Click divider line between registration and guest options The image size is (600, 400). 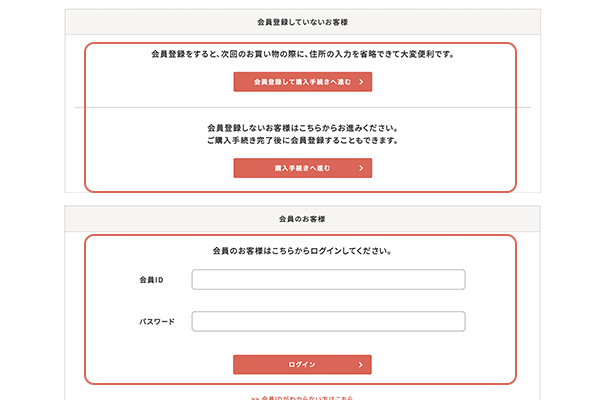click(x=302, y=107)
